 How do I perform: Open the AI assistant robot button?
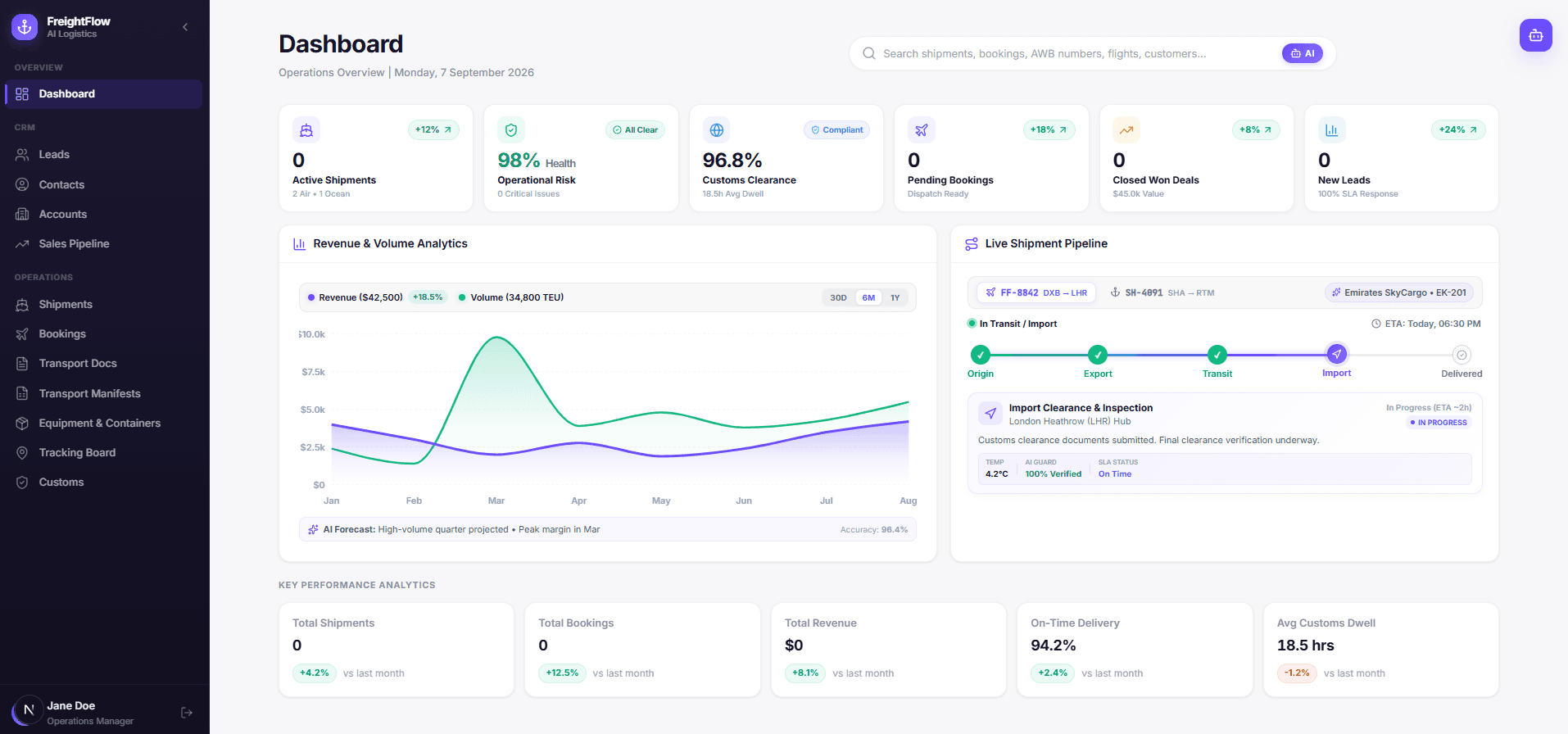tap(1535, 35)
